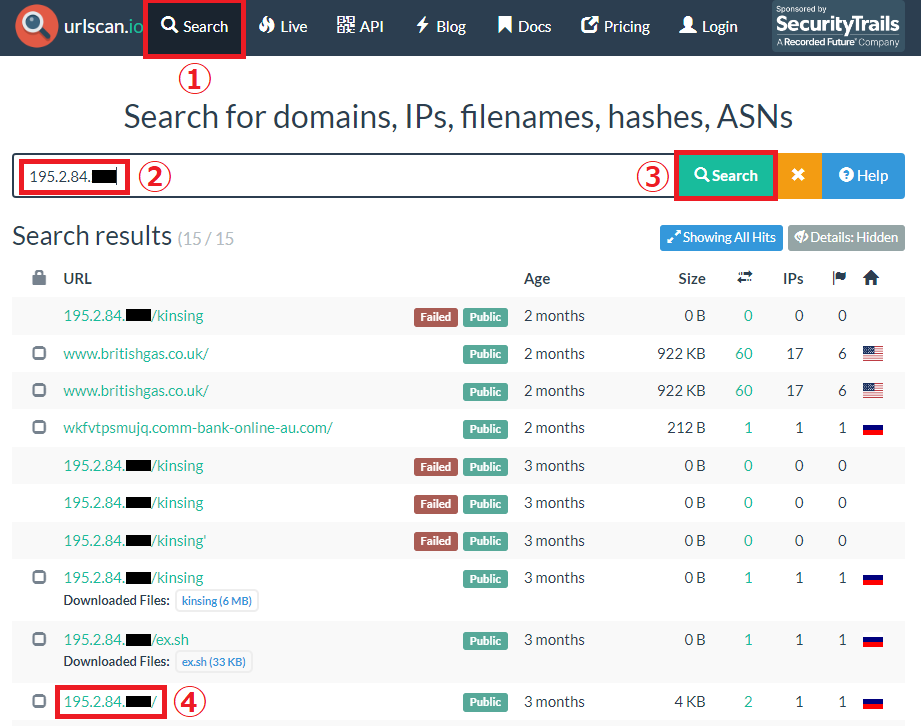Check the box for first britishgas.co.uk result

tap(39, 353)
